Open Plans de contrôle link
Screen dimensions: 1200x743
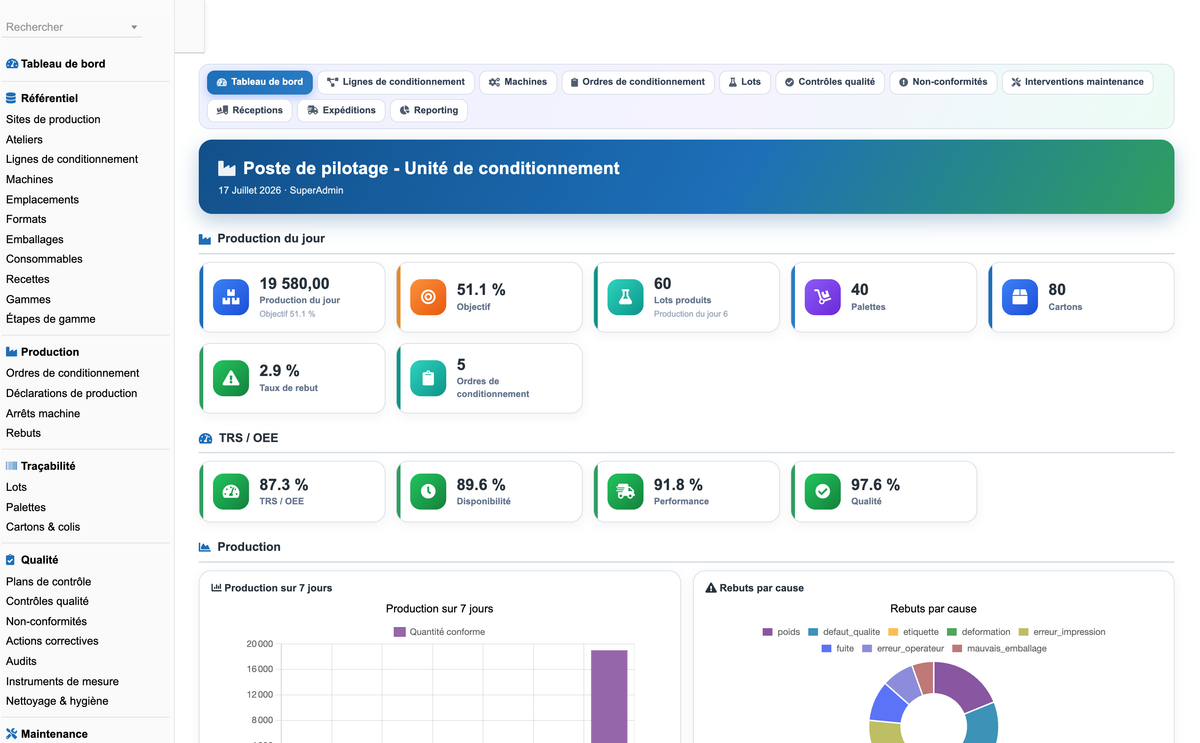click(x=48, y=581)
